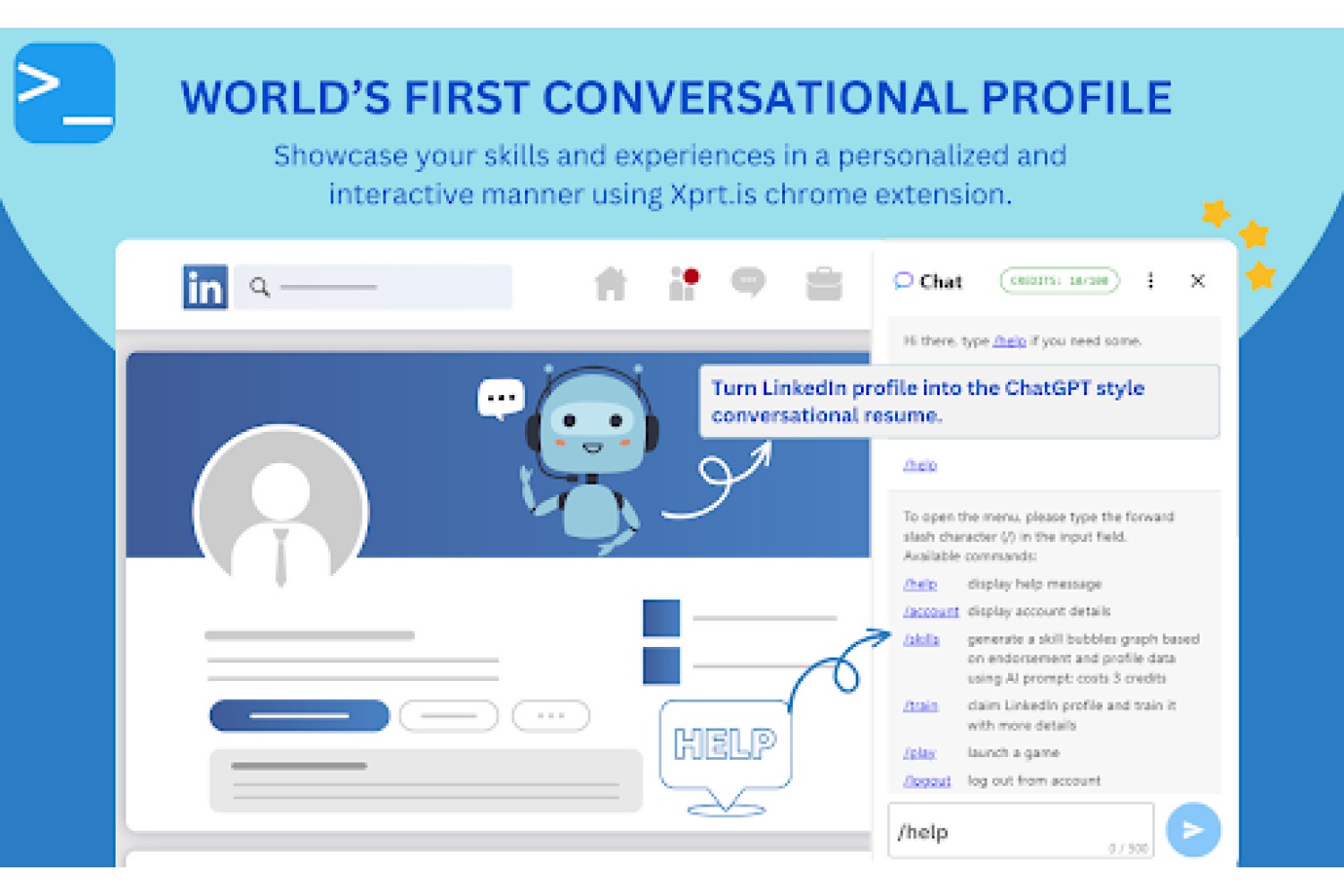Click the LinkedIn logo
The height and width of the screenshot is (896, 1344).
(205, 287)
